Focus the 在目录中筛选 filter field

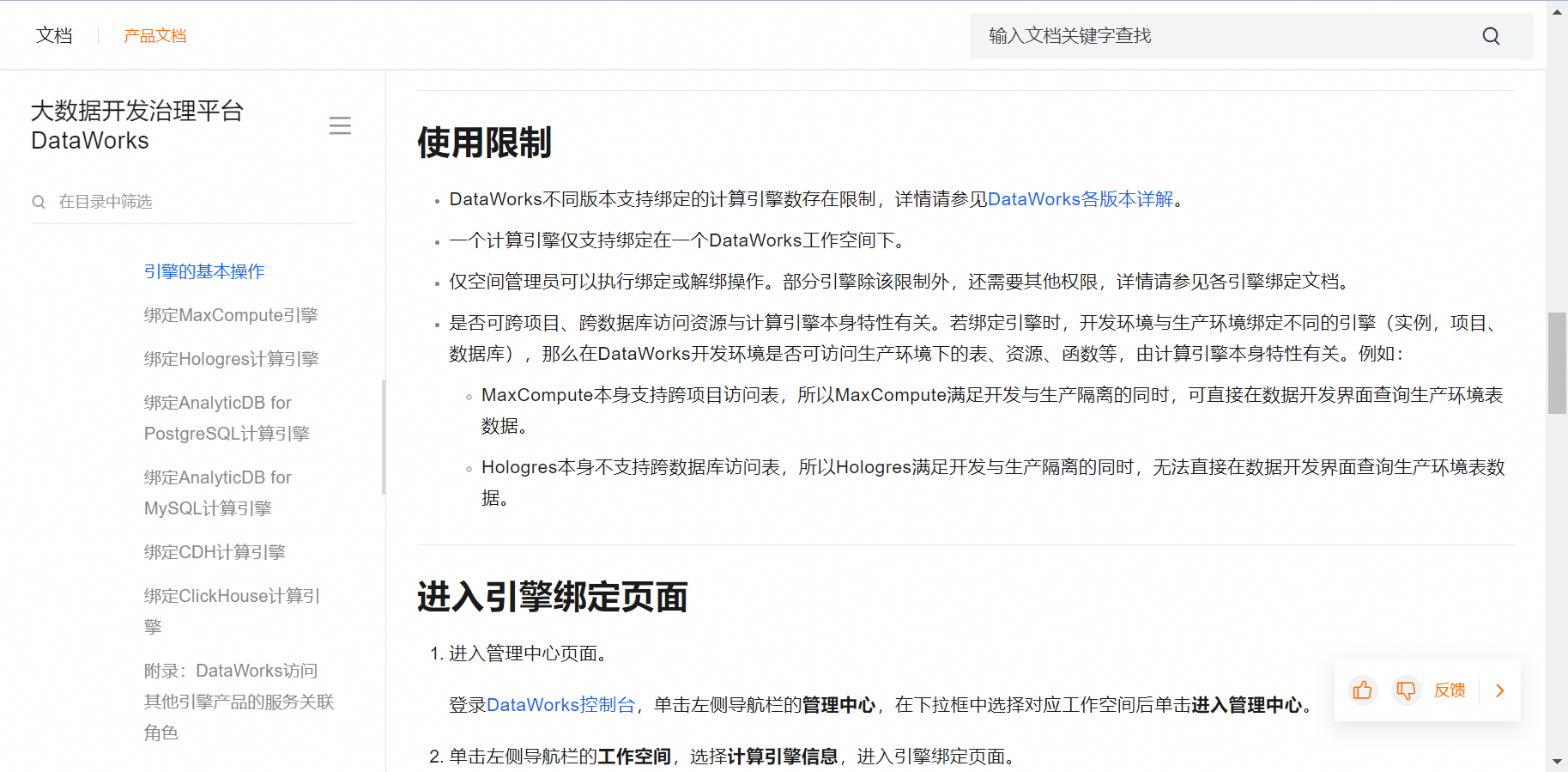(x=193, y=202)
